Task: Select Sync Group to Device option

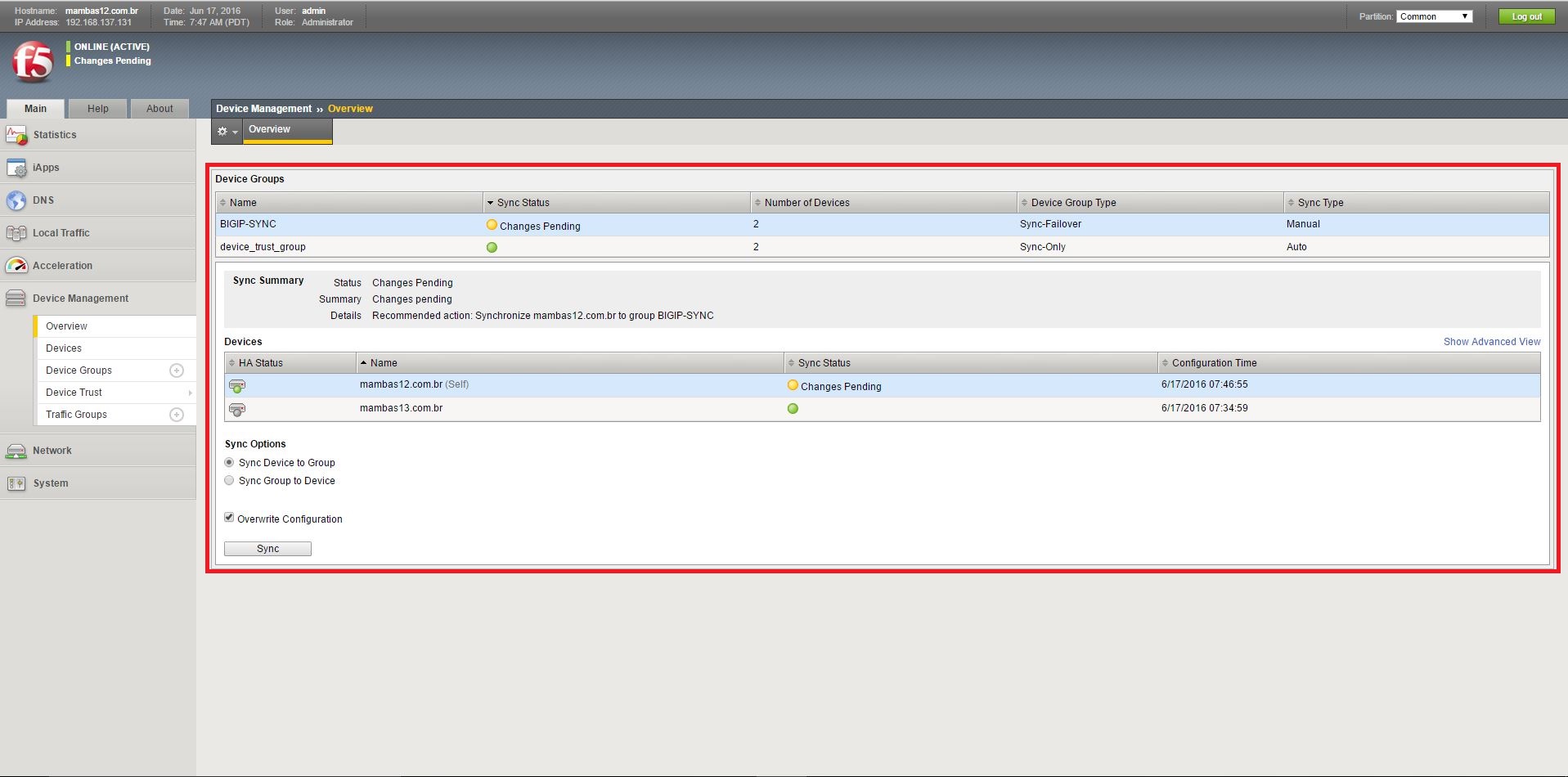Action: coord(229,481)
